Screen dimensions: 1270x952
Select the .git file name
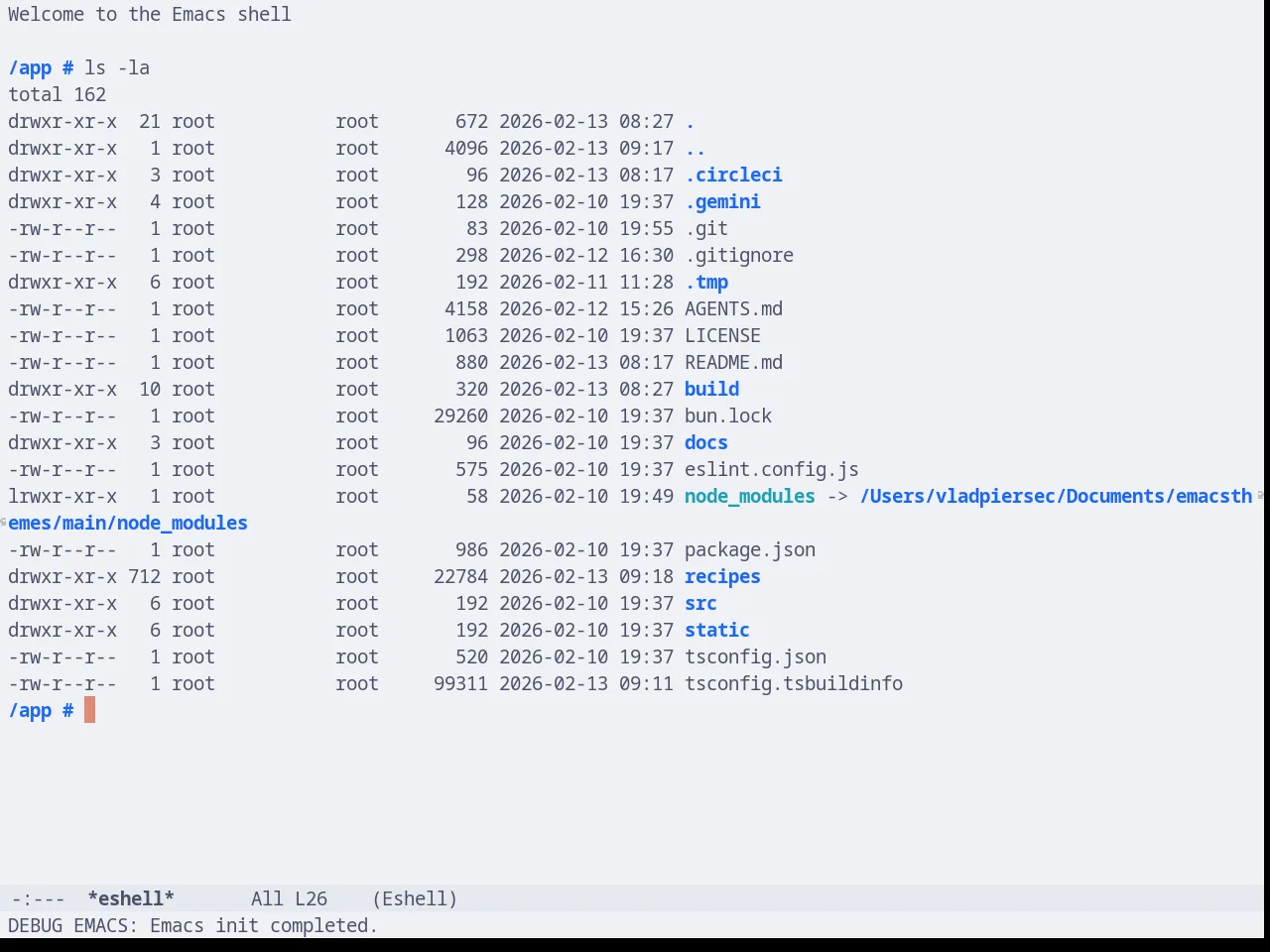coord(706,228)
